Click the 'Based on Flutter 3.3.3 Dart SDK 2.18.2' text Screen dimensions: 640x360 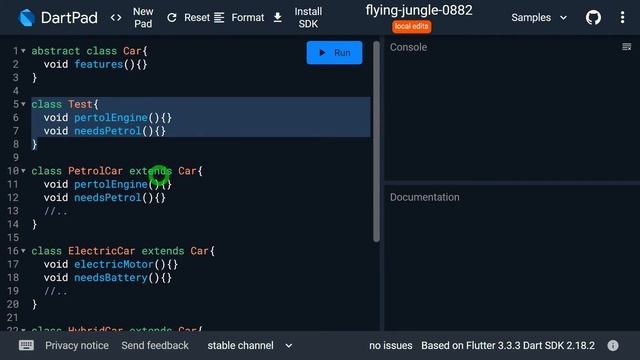pos(508,345)
